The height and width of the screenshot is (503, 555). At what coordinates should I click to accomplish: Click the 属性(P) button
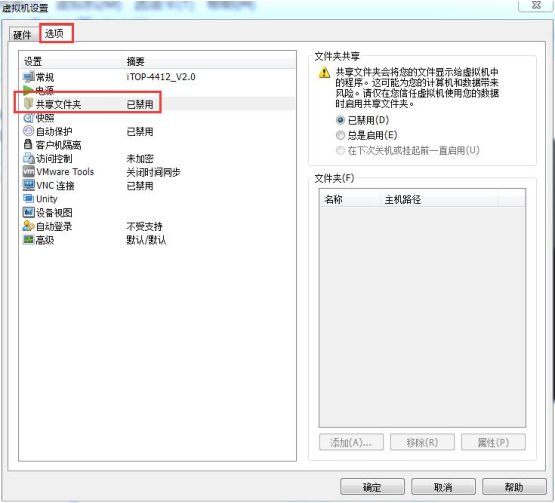coord(493,442)
